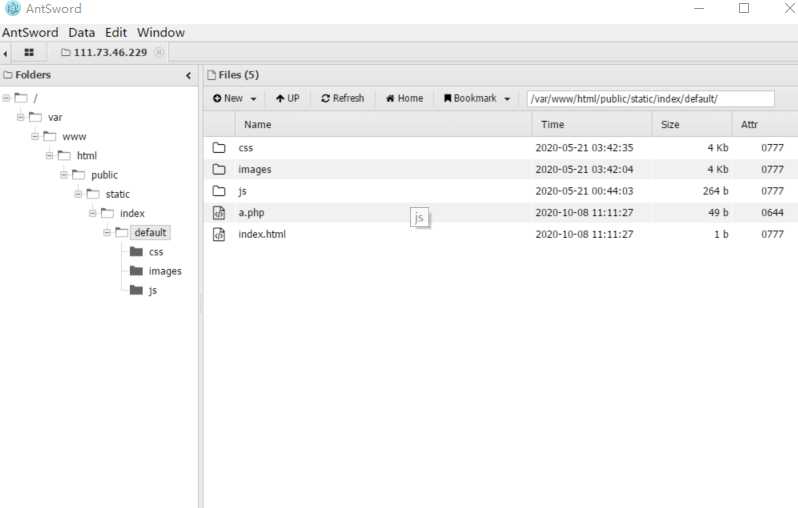This screenshot has width=798, height=508.
Task: Click the images folder icon in tree
Action: (136, 271)
